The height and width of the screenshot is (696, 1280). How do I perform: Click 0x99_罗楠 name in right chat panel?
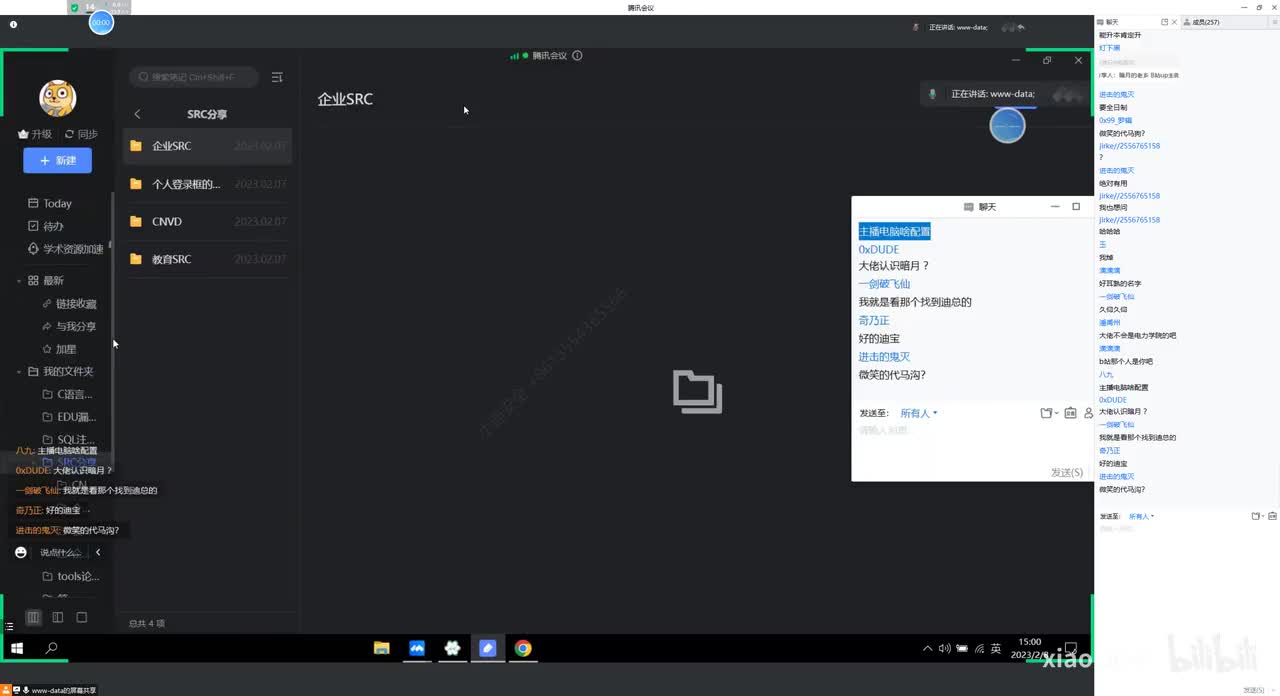1116,120
